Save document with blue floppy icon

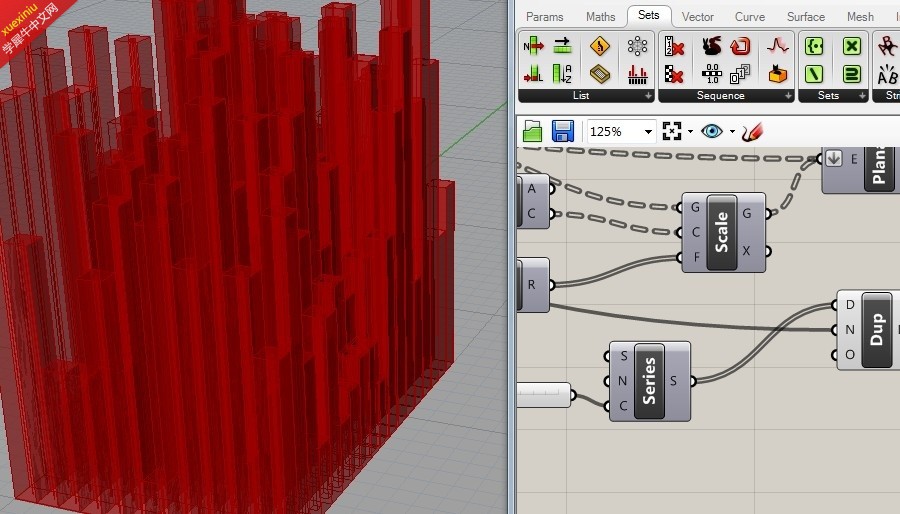(x=562, y=131)
